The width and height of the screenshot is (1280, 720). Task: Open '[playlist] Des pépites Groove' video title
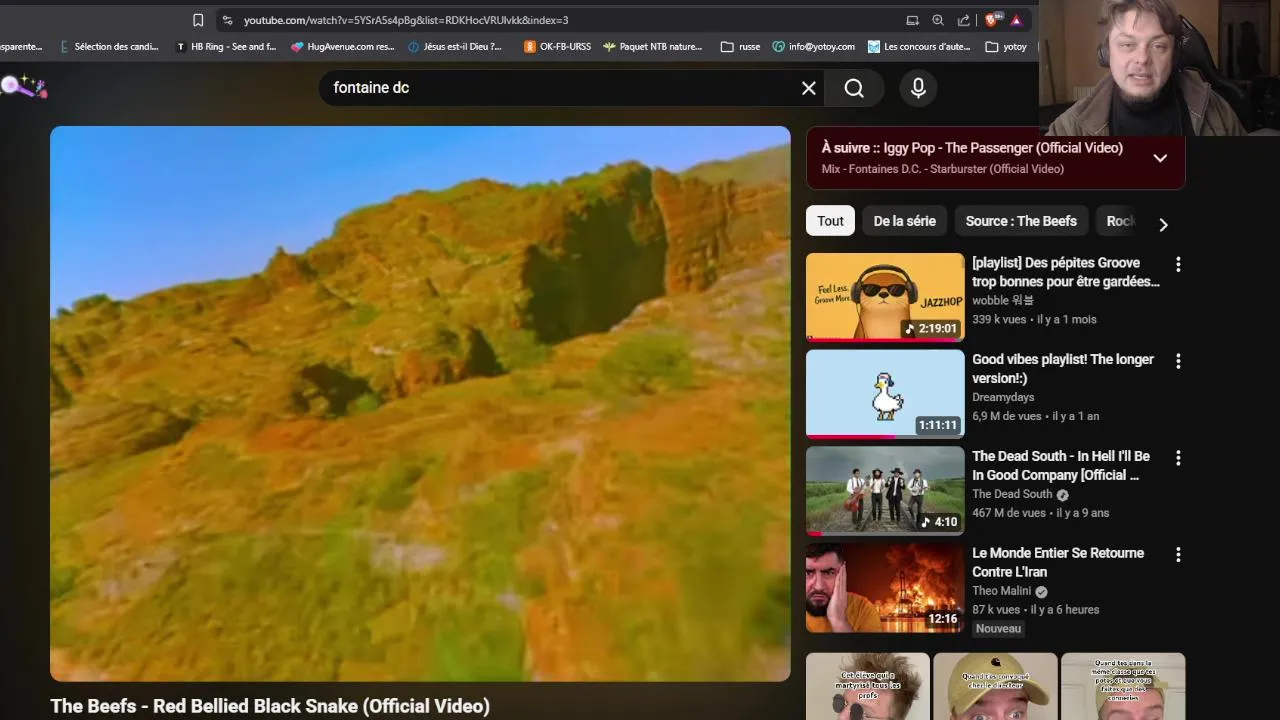pyautogui.click(x=1066, y=272)
